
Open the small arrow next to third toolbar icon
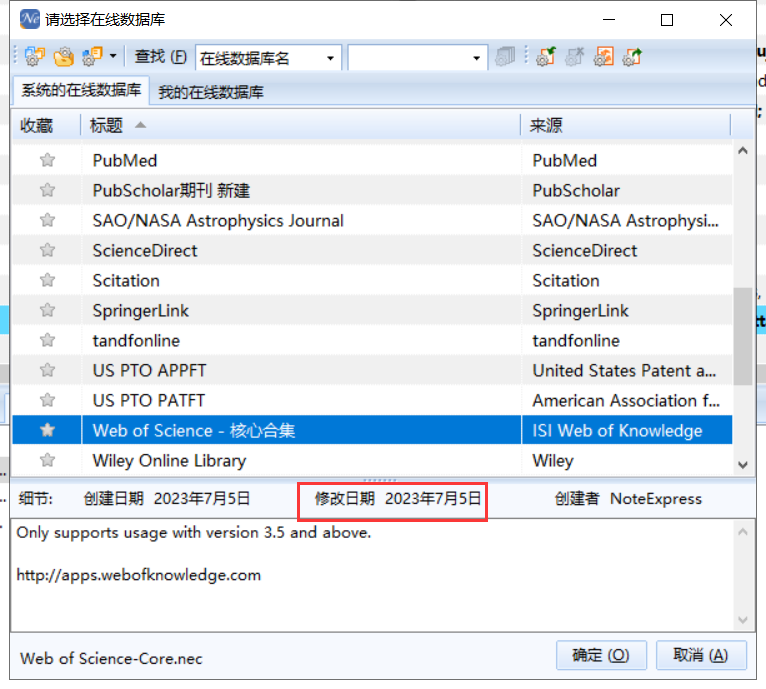tap(113, 56)
